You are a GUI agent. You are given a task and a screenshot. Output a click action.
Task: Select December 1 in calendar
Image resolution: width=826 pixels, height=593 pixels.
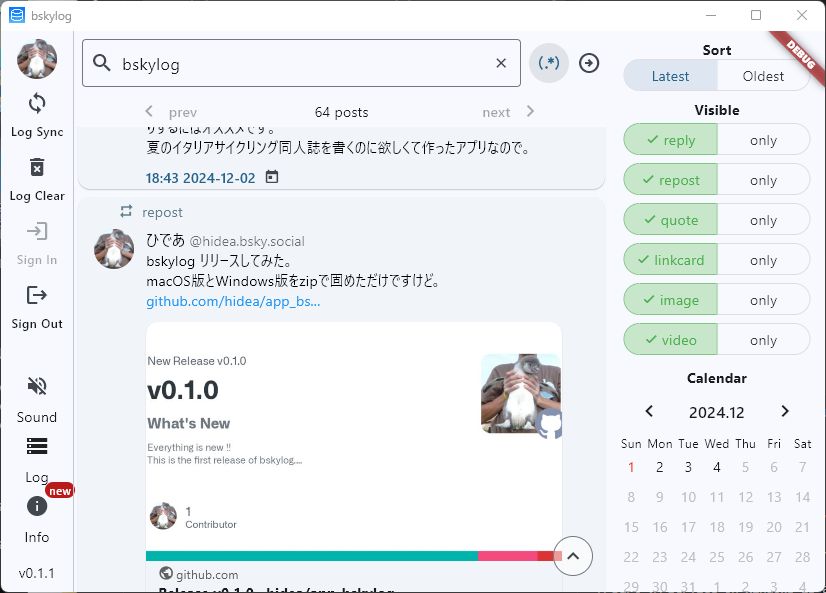point(631,467)
